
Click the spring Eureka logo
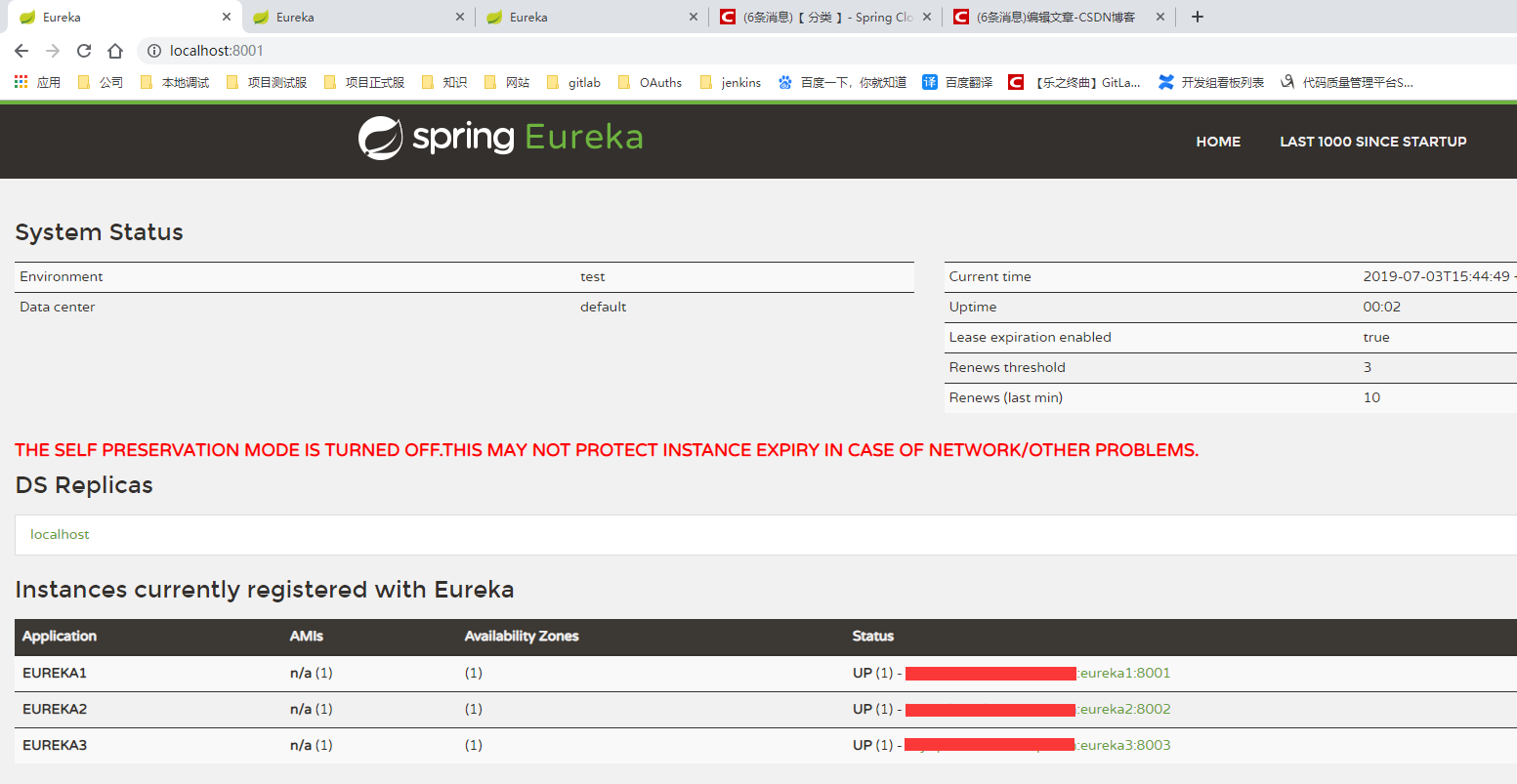tap(500, 138)
